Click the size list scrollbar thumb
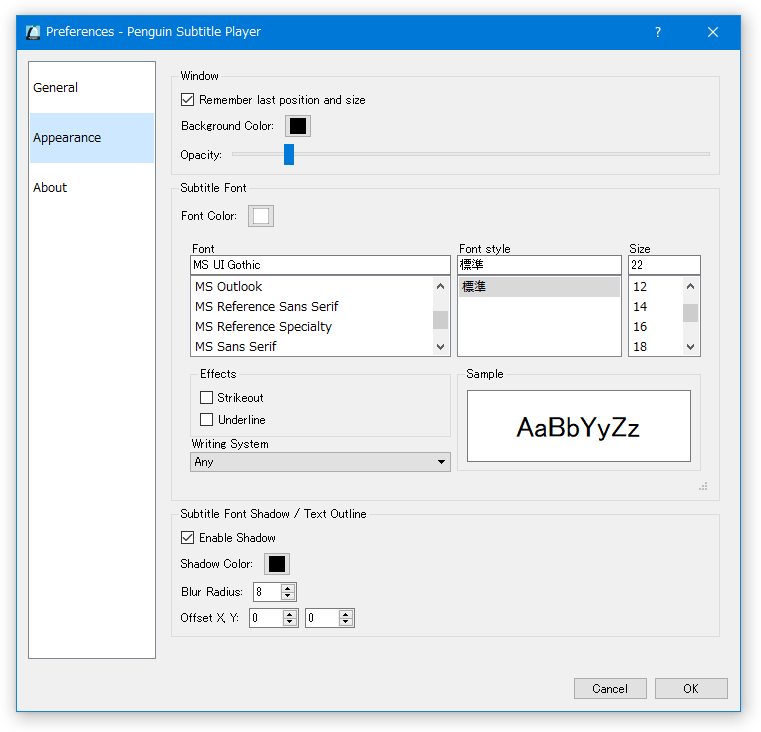This screenshot has width=761, height=732. (691, 313)
